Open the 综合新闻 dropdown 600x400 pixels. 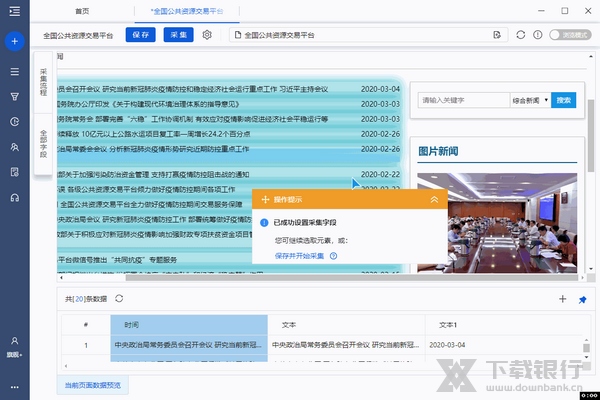(530, 100)
